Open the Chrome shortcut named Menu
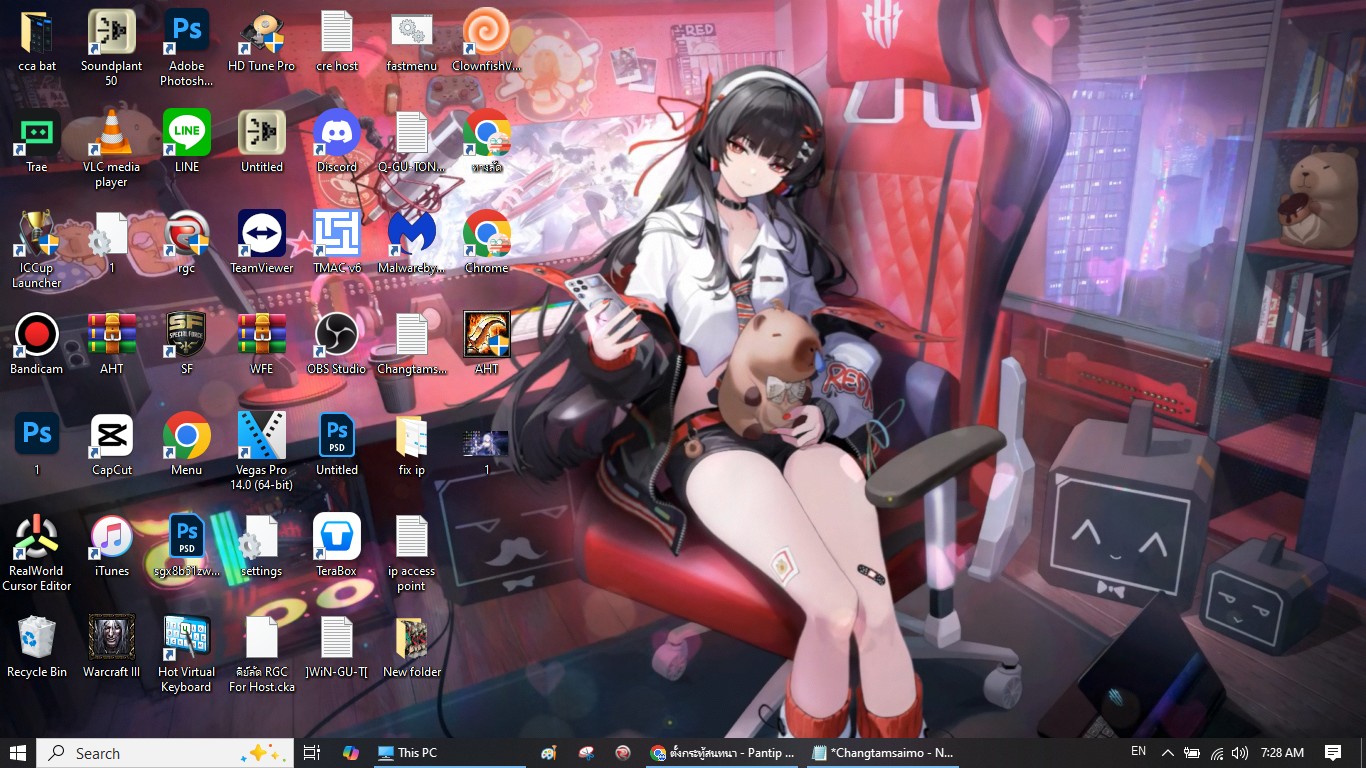The width and height of the screenshot is (1366, 768). click(187, 445)
